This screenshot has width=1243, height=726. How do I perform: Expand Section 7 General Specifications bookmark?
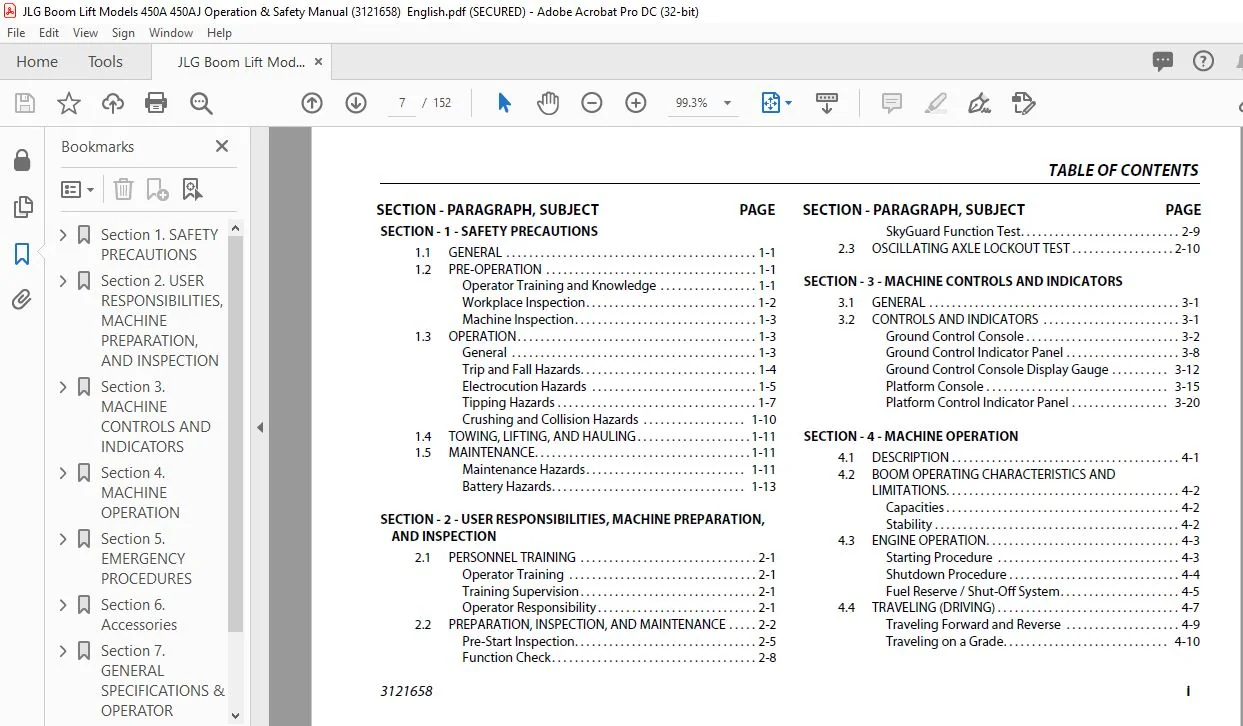pyautogui.click(x=64, y=651)
